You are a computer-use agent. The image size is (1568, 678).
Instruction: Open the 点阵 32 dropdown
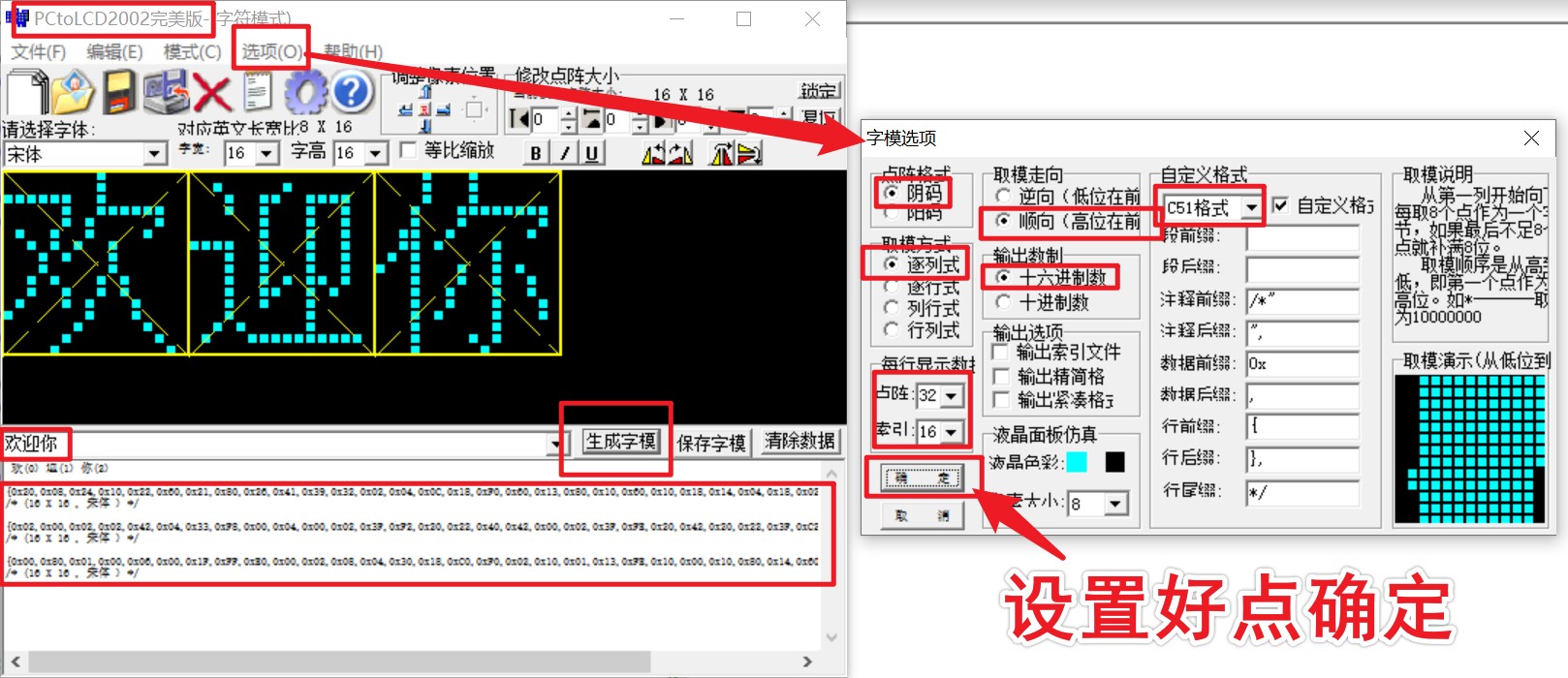pos(952,395)
